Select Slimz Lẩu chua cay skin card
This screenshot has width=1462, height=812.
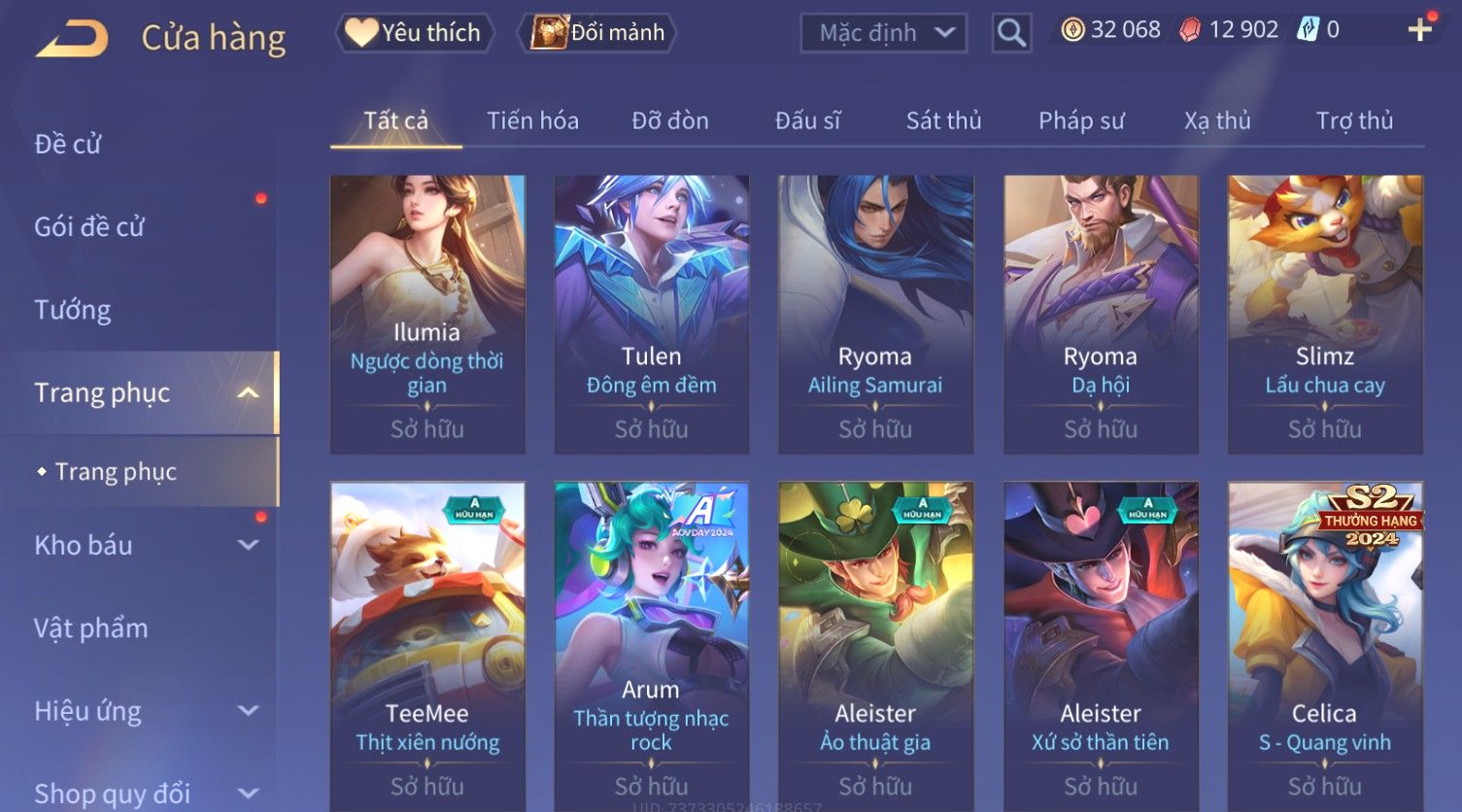[1325, 315]
